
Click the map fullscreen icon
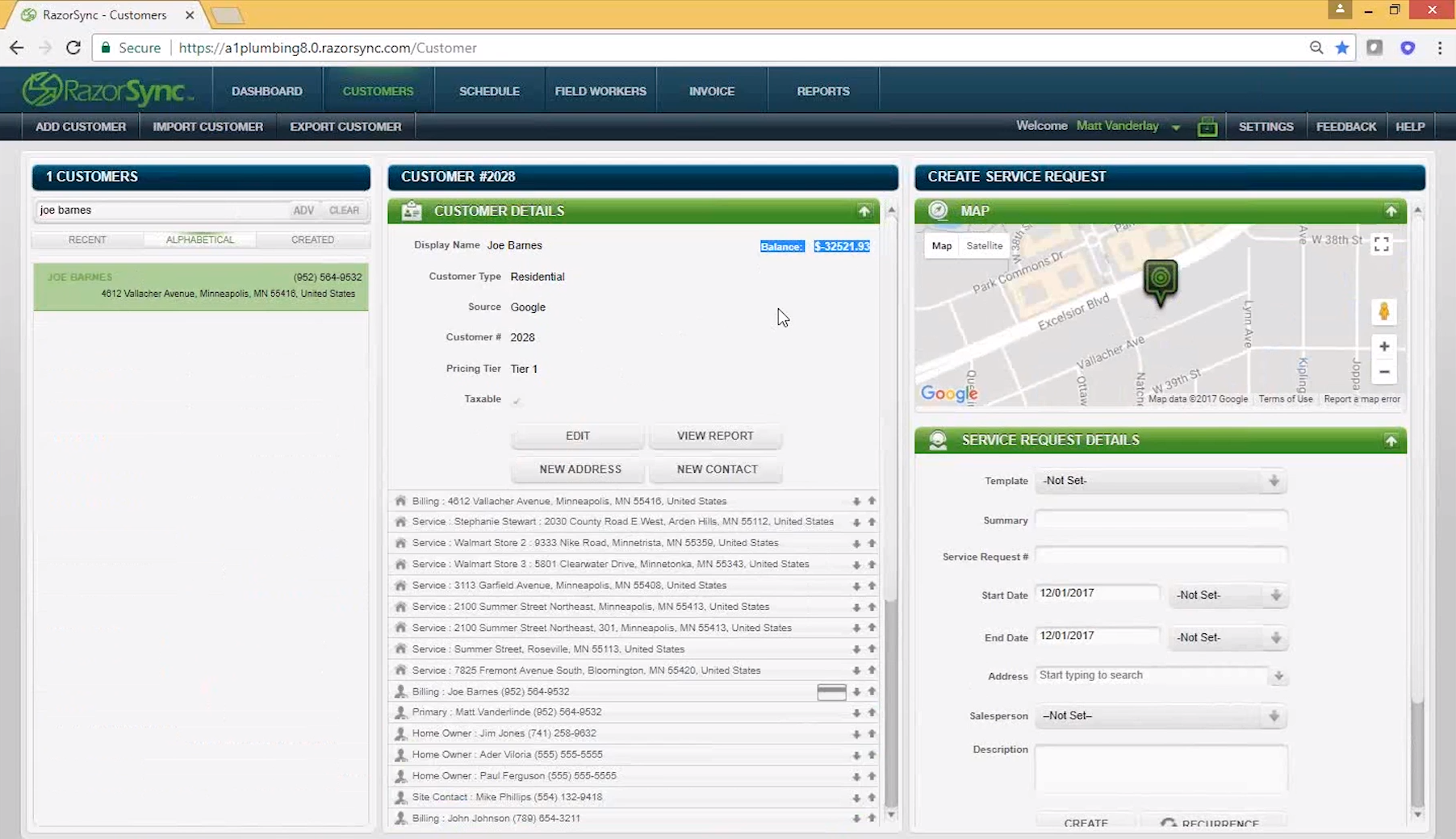click(1381, 244)
